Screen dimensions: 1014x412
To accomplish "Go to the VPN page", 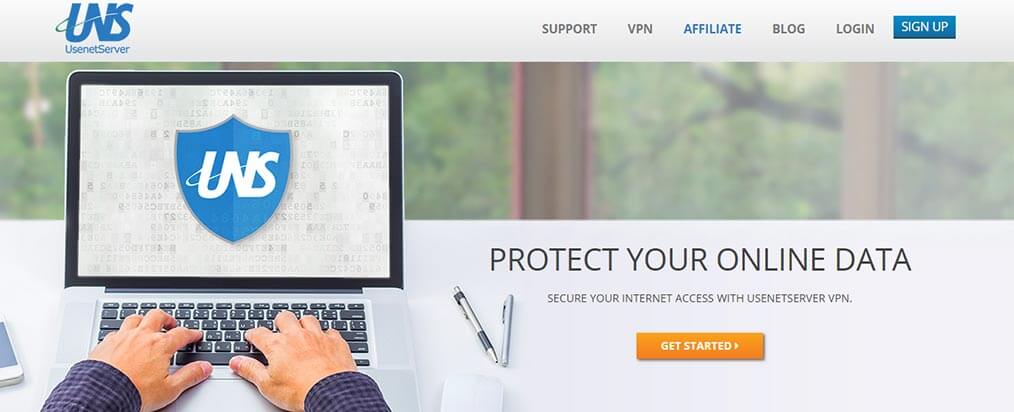I will [640, 29].
